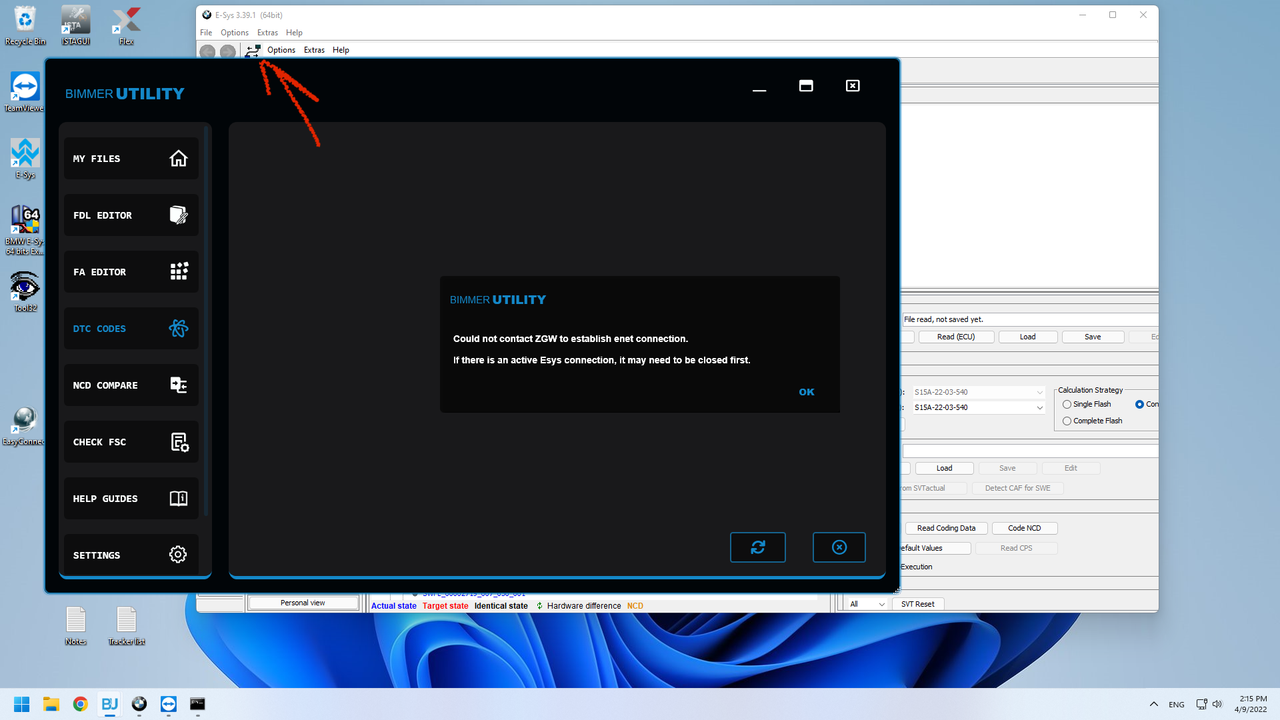
Task: Click 'File read, not saved yet.' field
Action: 1029,319
